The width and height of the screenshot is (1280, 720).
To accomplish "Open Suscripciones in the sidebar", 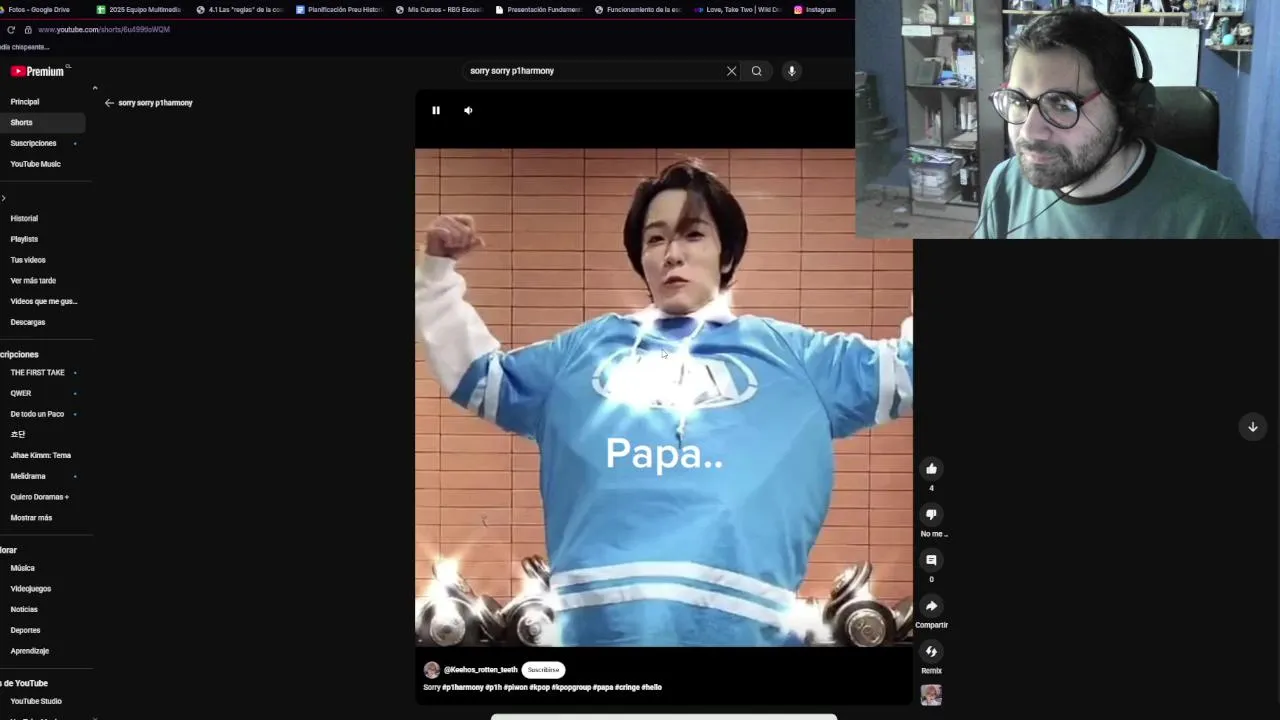I will point(33,143).
